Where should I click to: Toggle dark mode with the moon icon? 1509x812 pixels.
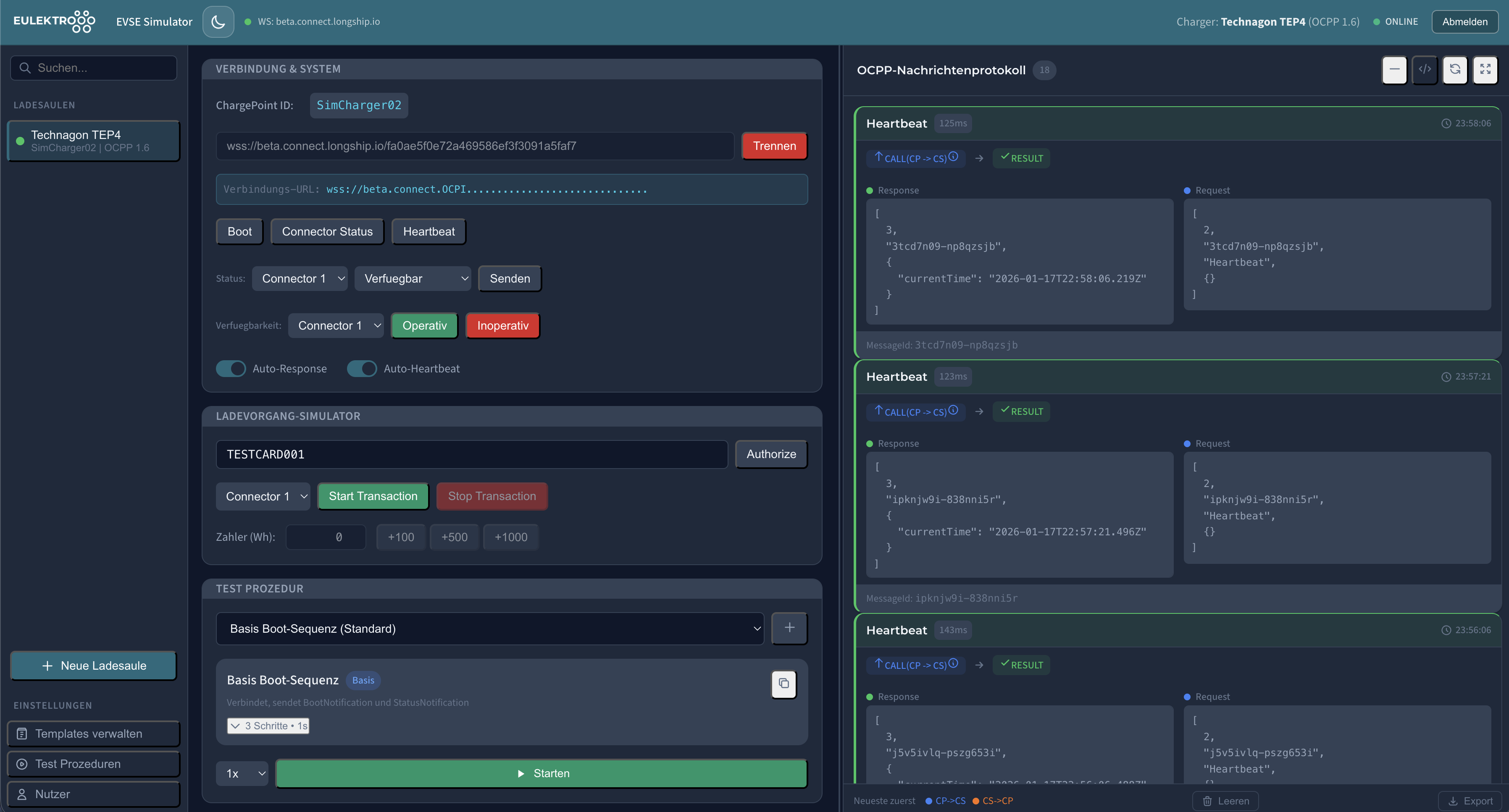[218, 22]
